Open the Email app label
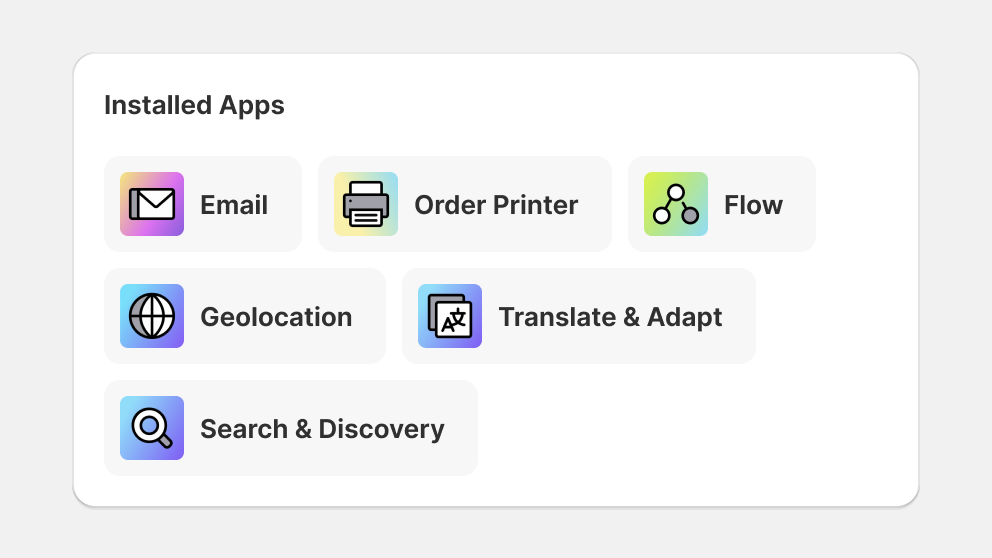This screenshot has height=558, width=992. coord(234,205)
